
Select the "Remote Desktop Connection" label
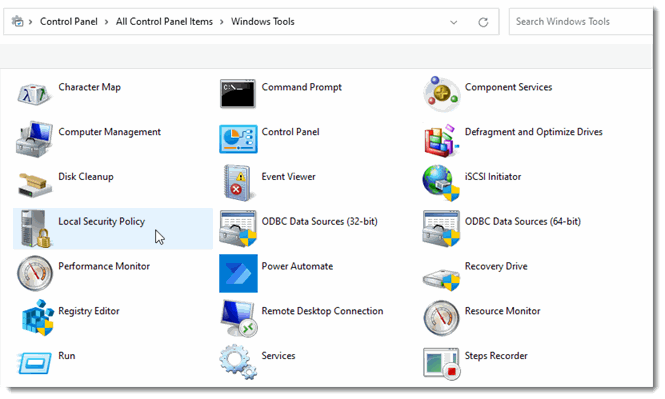(322, 311)
